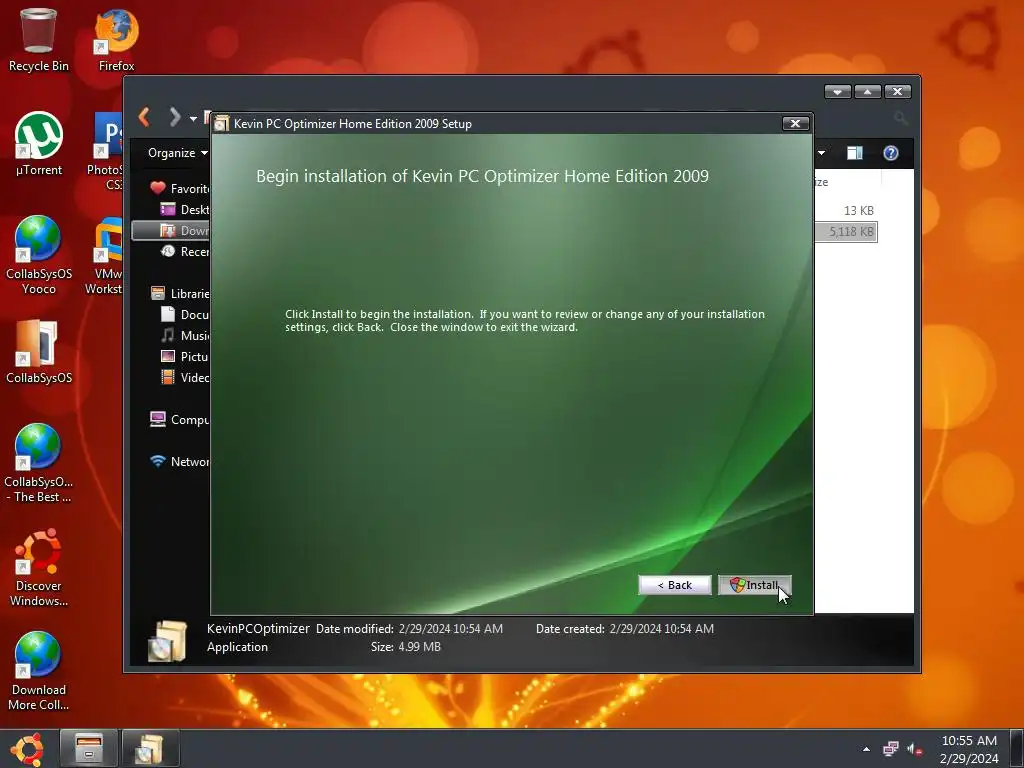The image size is (1024, 768).
Task: Open the Discover Windows desktop shortcut
Action: tap(39, 567)
